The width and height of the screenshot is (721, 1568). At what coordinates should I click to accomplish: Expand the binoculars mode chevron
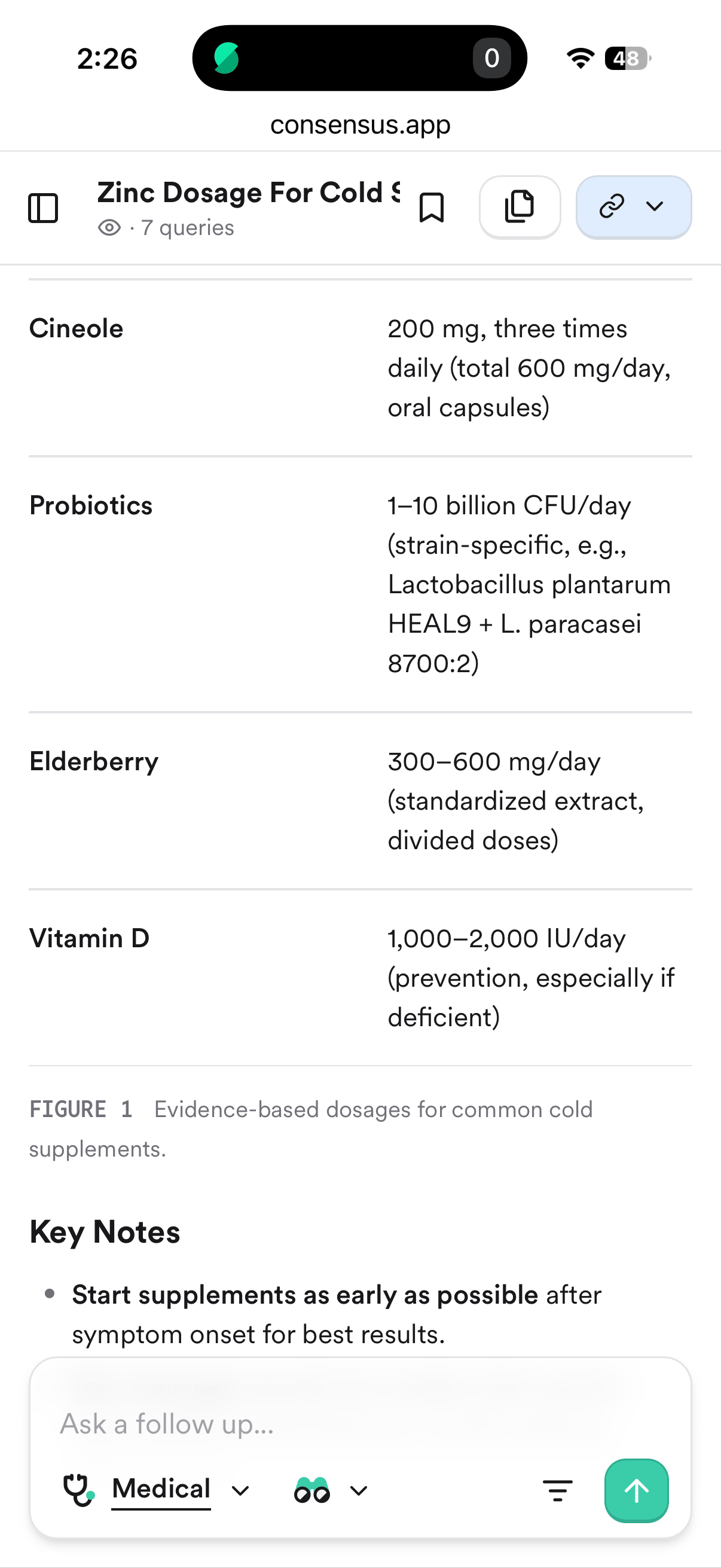[x=359, y=1490]
